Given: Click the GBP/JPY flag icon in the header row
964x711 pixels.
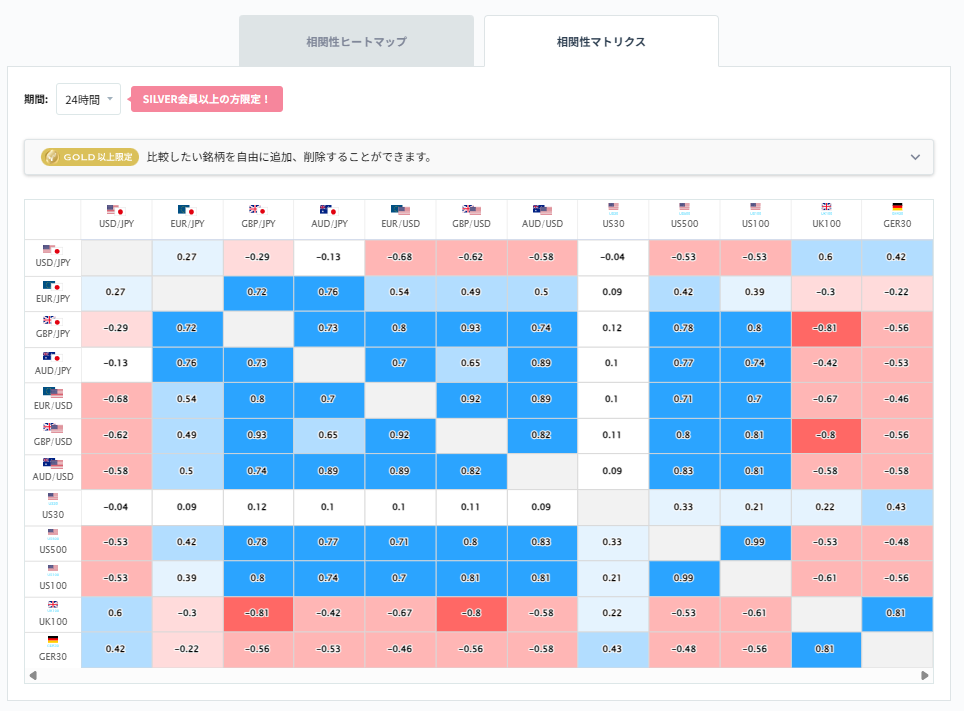Looking at the screenshot, I should (x=259, y=210).
